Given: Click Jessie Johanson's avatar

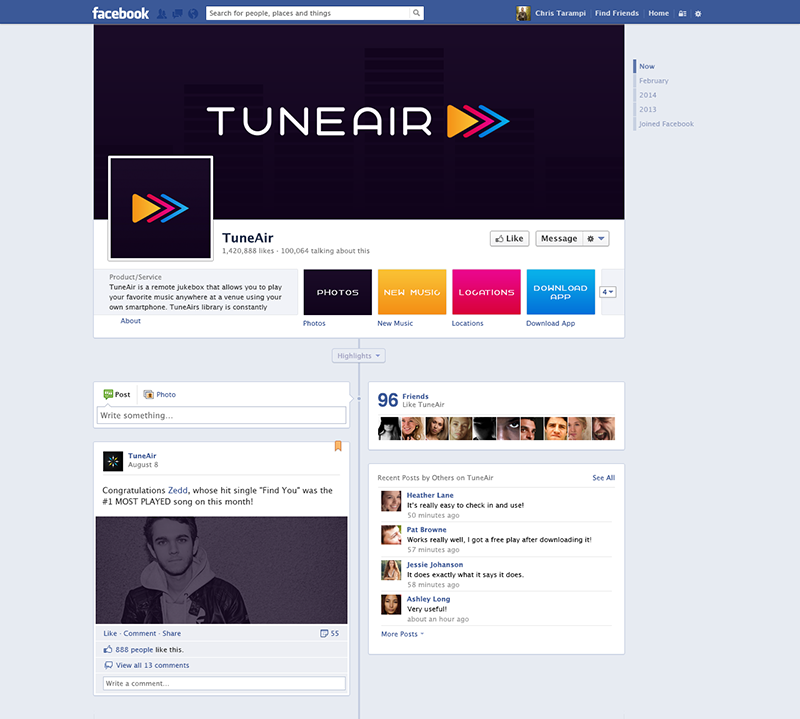Looking at the screenshot, I should point(391,570).
